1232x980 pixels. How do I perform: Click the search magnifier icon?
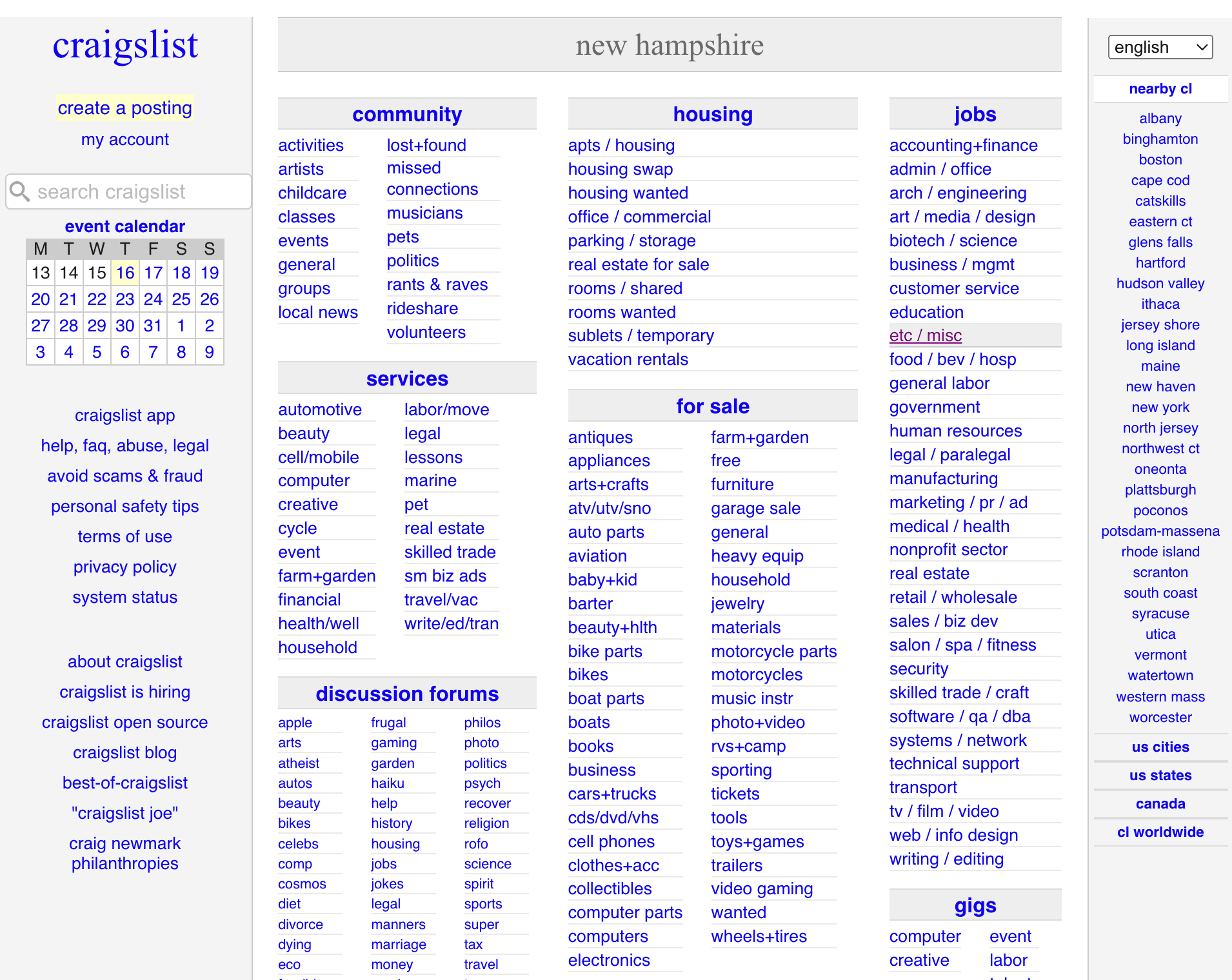click(20, 191)
